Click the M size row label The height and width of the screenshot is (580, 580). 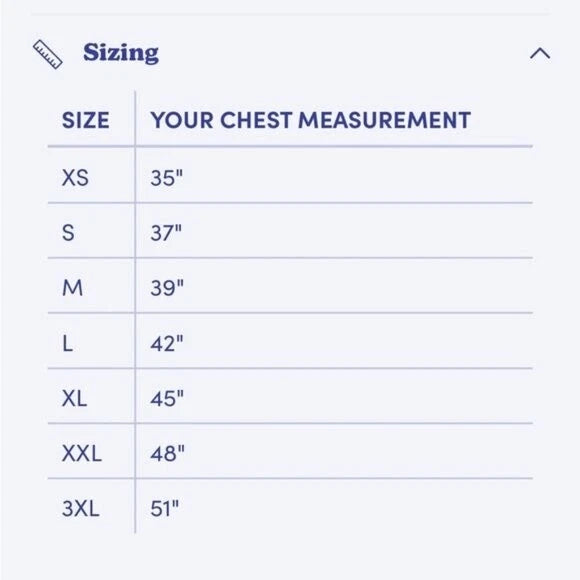(72, 288)
